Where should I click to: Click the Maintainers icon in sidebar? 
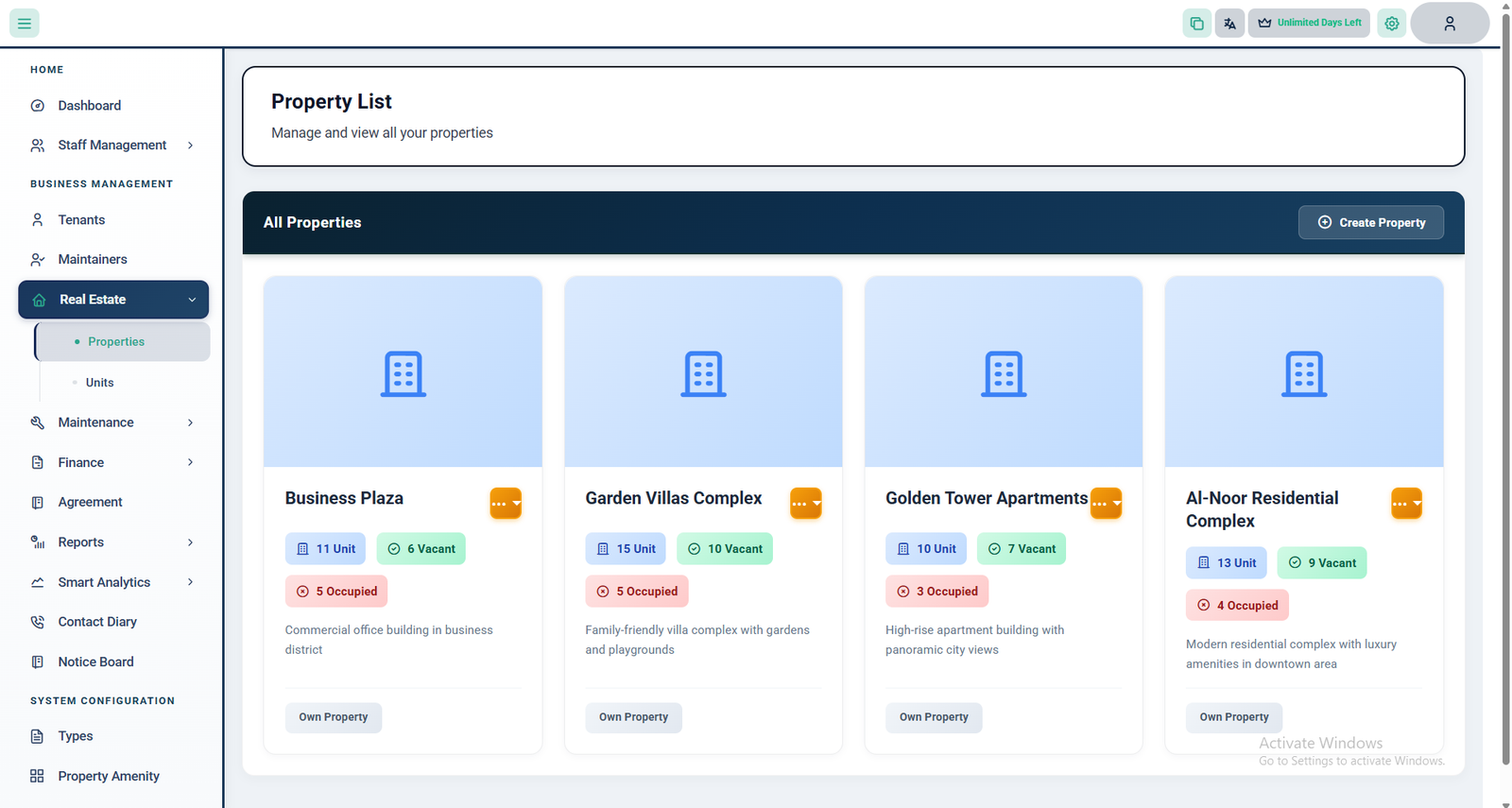coord(38,259)
